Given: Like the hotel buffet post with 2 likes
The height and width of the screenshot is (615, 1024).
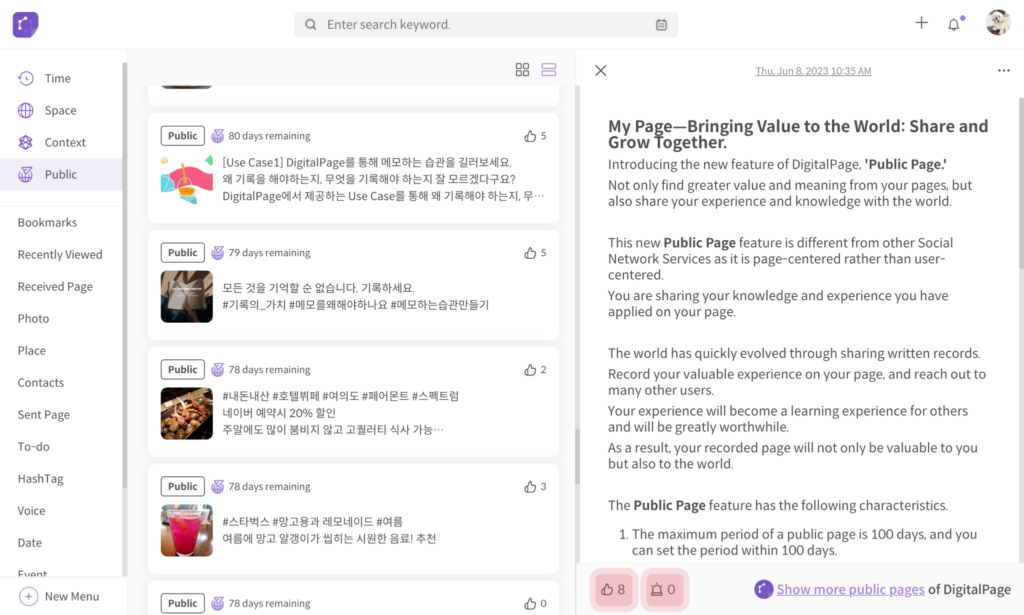Looking at the screenshot, I should click(530, 370).
